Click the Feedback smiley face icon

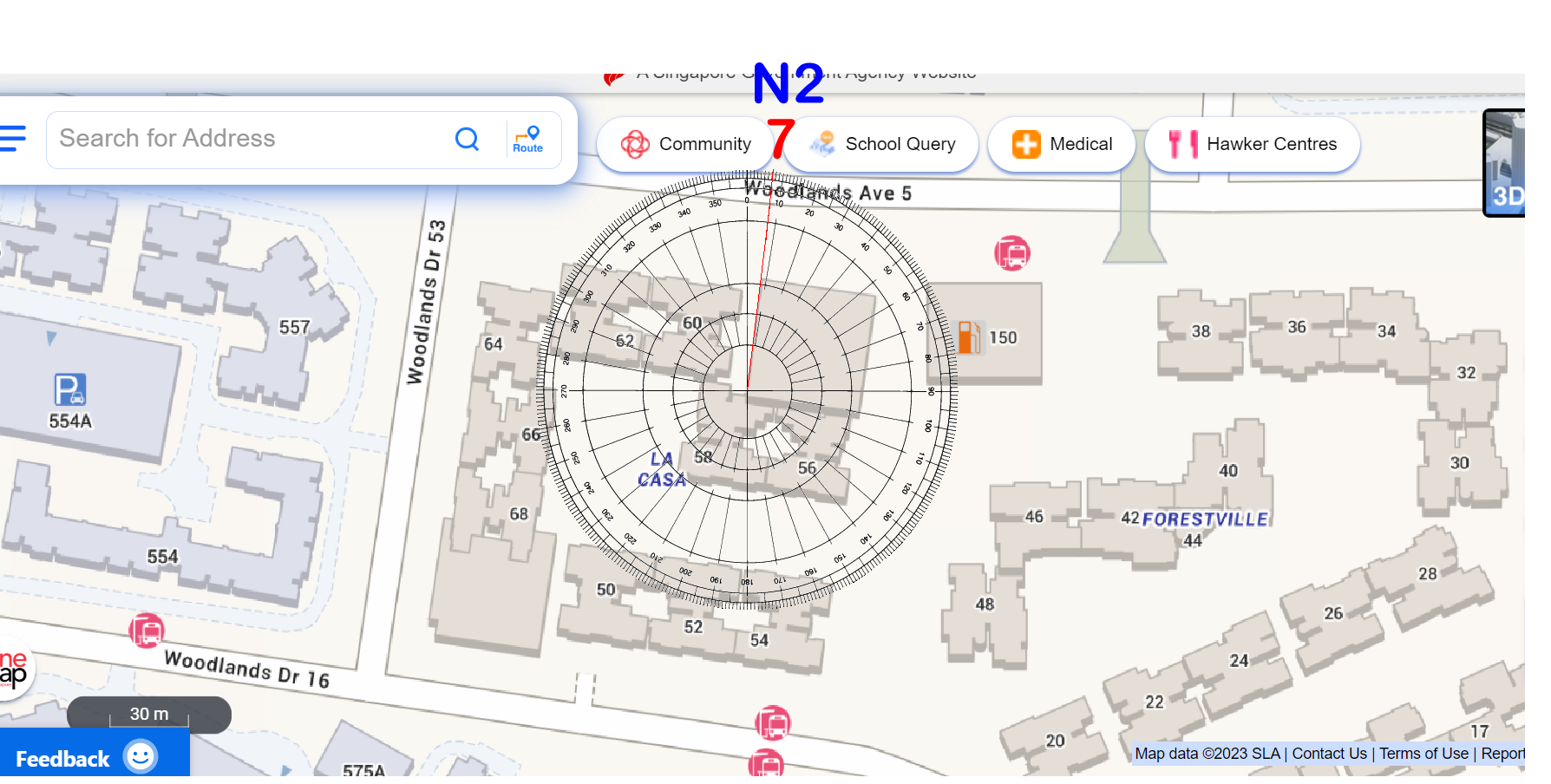coord(141,756)
